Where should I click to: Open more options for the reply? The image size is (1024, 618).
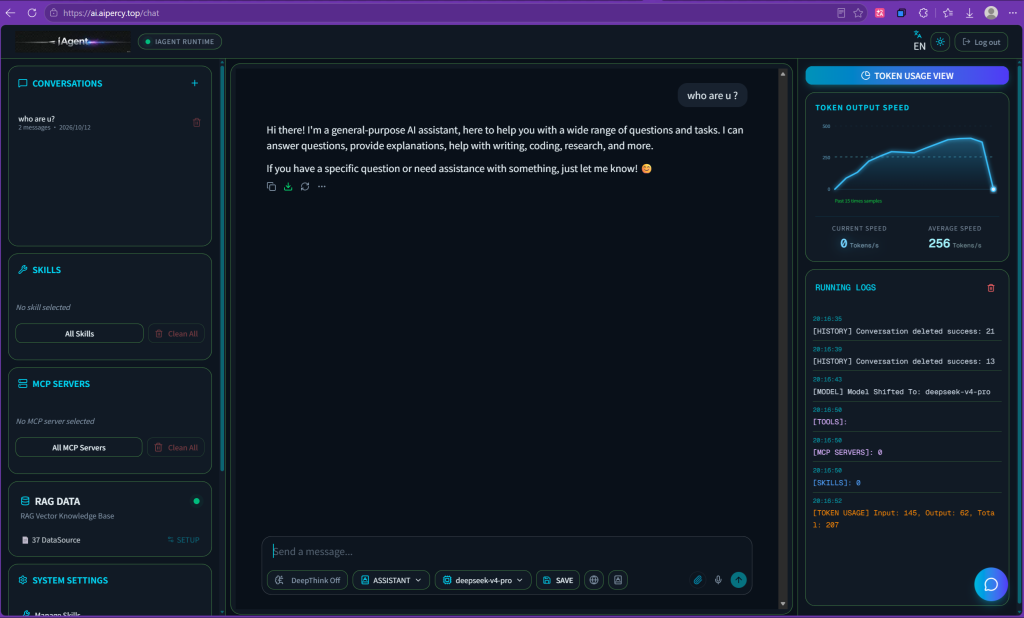coord(322,187)
